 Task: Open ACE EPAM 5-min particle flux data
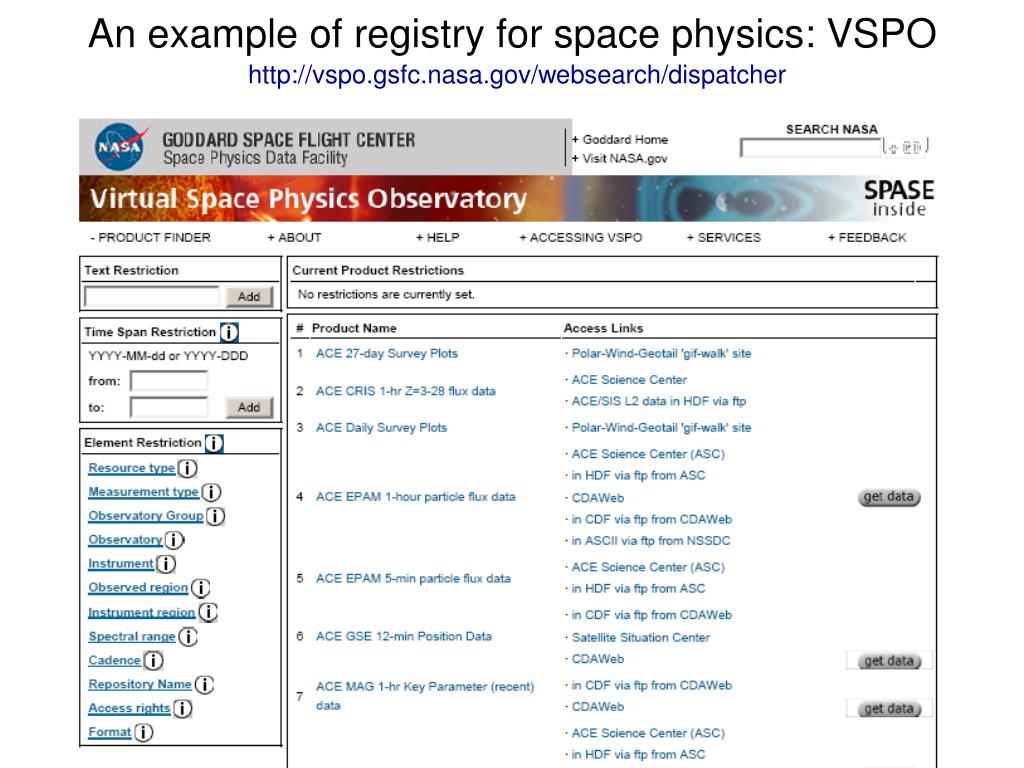pyautogui.click(x=413, y=579)
